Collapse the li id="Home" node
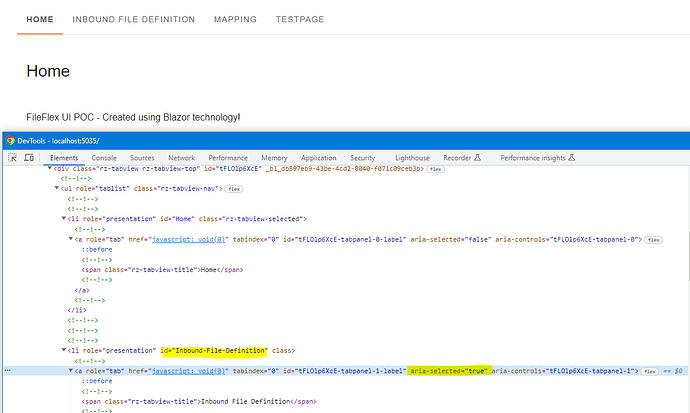690x413 pixels. [64, 219]
